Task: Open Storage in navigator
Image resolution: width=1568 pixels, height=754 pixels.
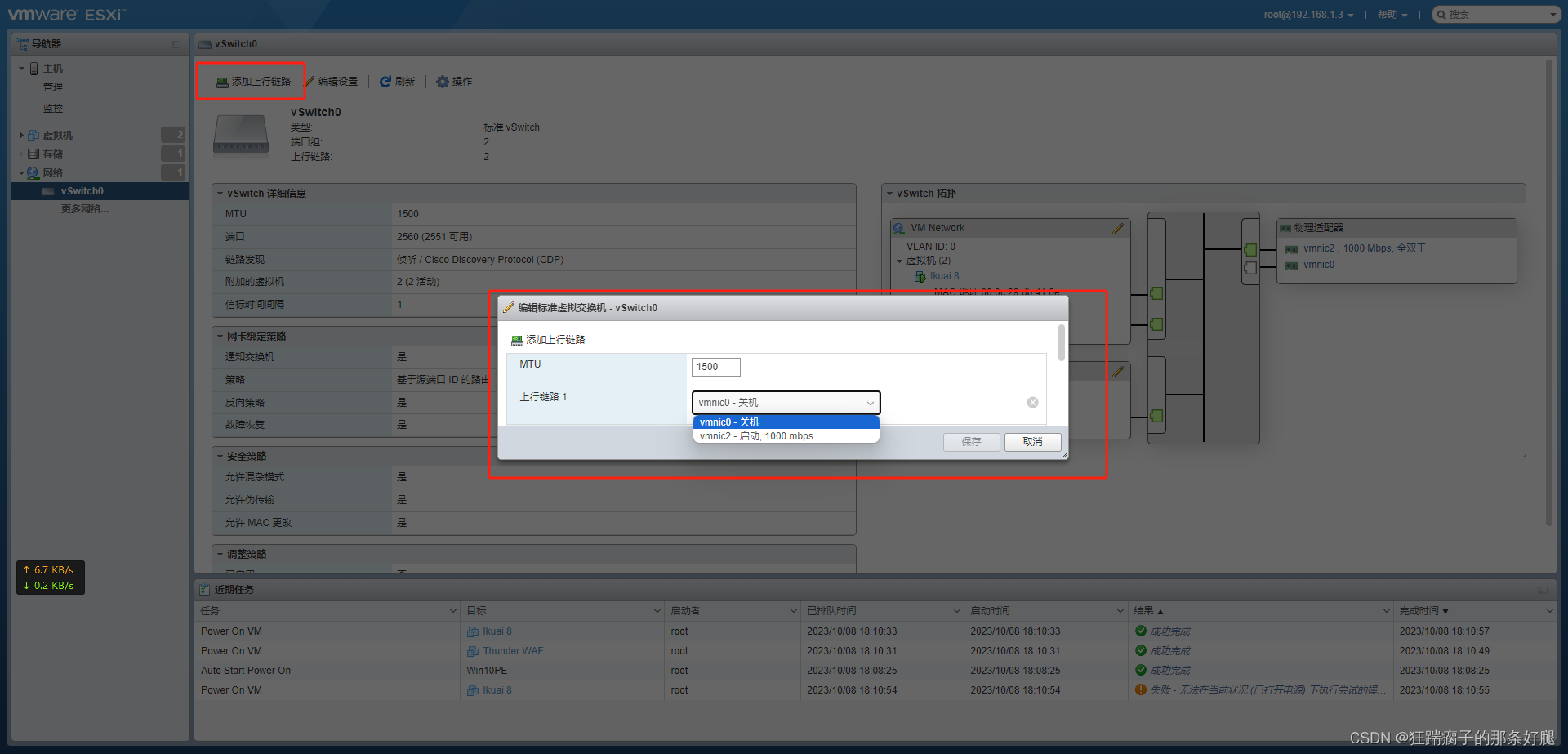Action: point(52,154)
